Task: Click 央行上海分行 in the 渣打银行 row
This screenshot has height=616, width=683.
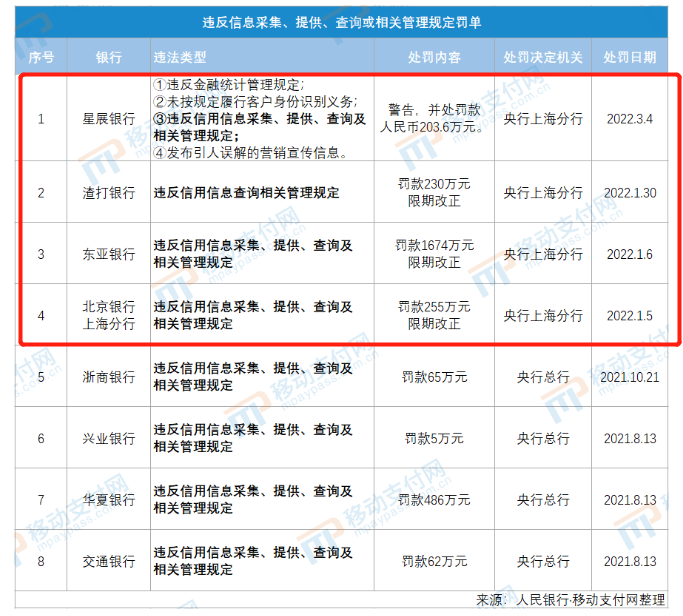Action: point(543,193)
